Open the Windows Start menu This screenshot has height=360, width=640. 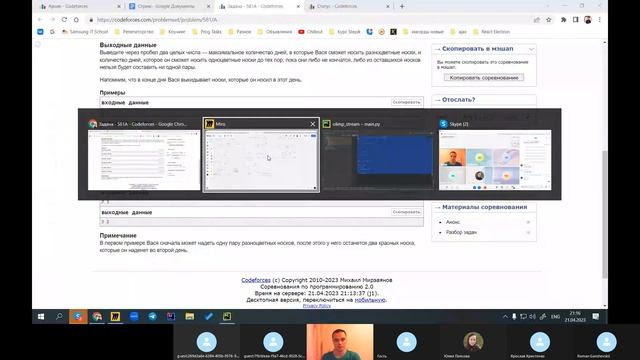pos(41,316)
